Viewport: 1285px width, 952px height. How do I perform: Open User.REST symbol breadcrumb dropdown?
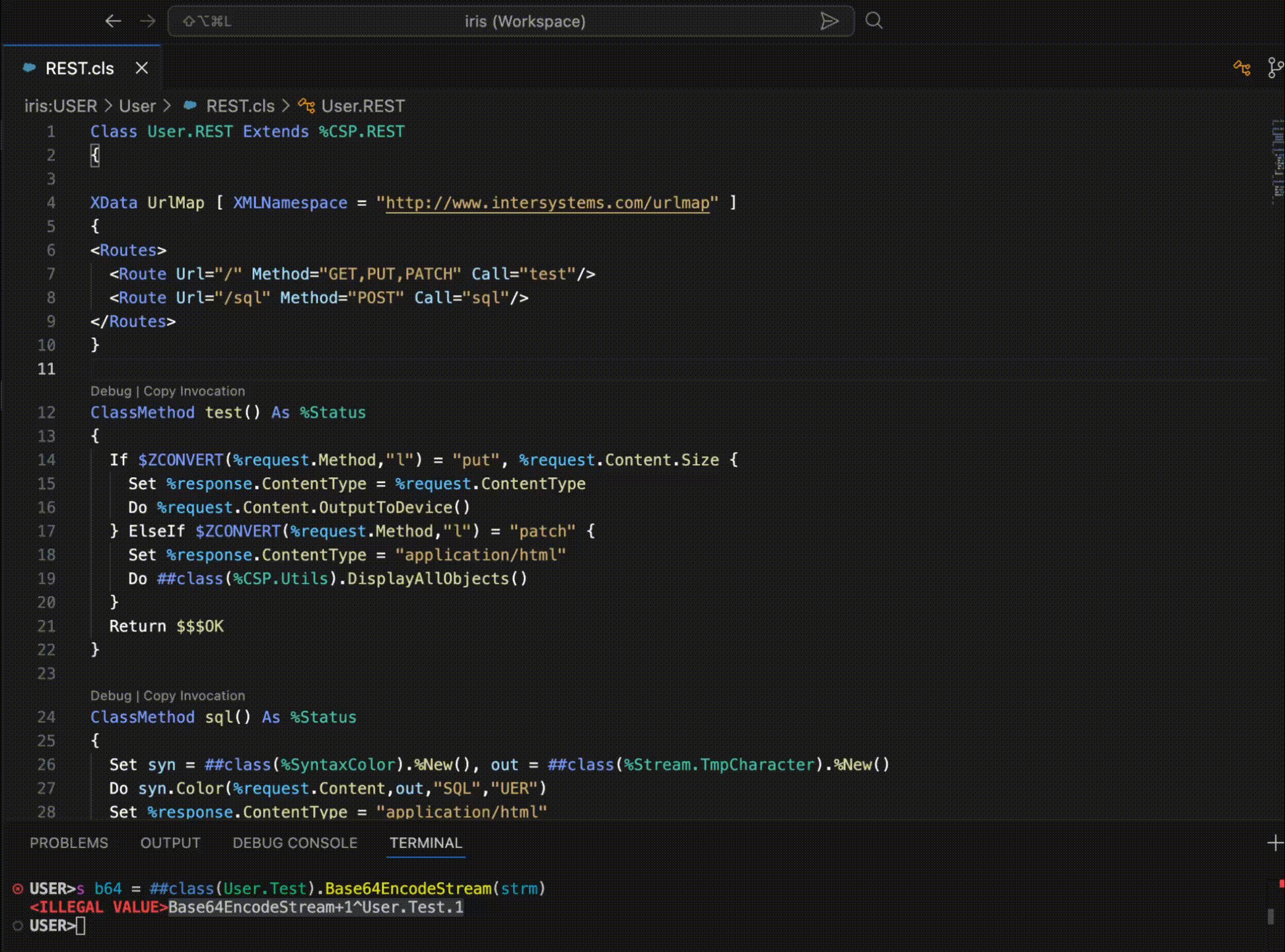point(362,106)
